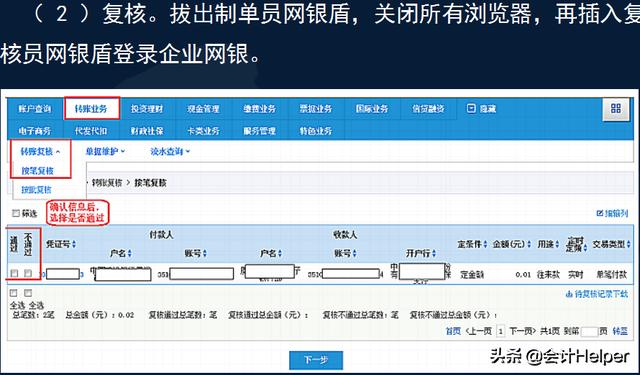This screenshot has width=640, height=375.
Task: Check the 全选 box under 通过 column
Action: pos(13,293)
